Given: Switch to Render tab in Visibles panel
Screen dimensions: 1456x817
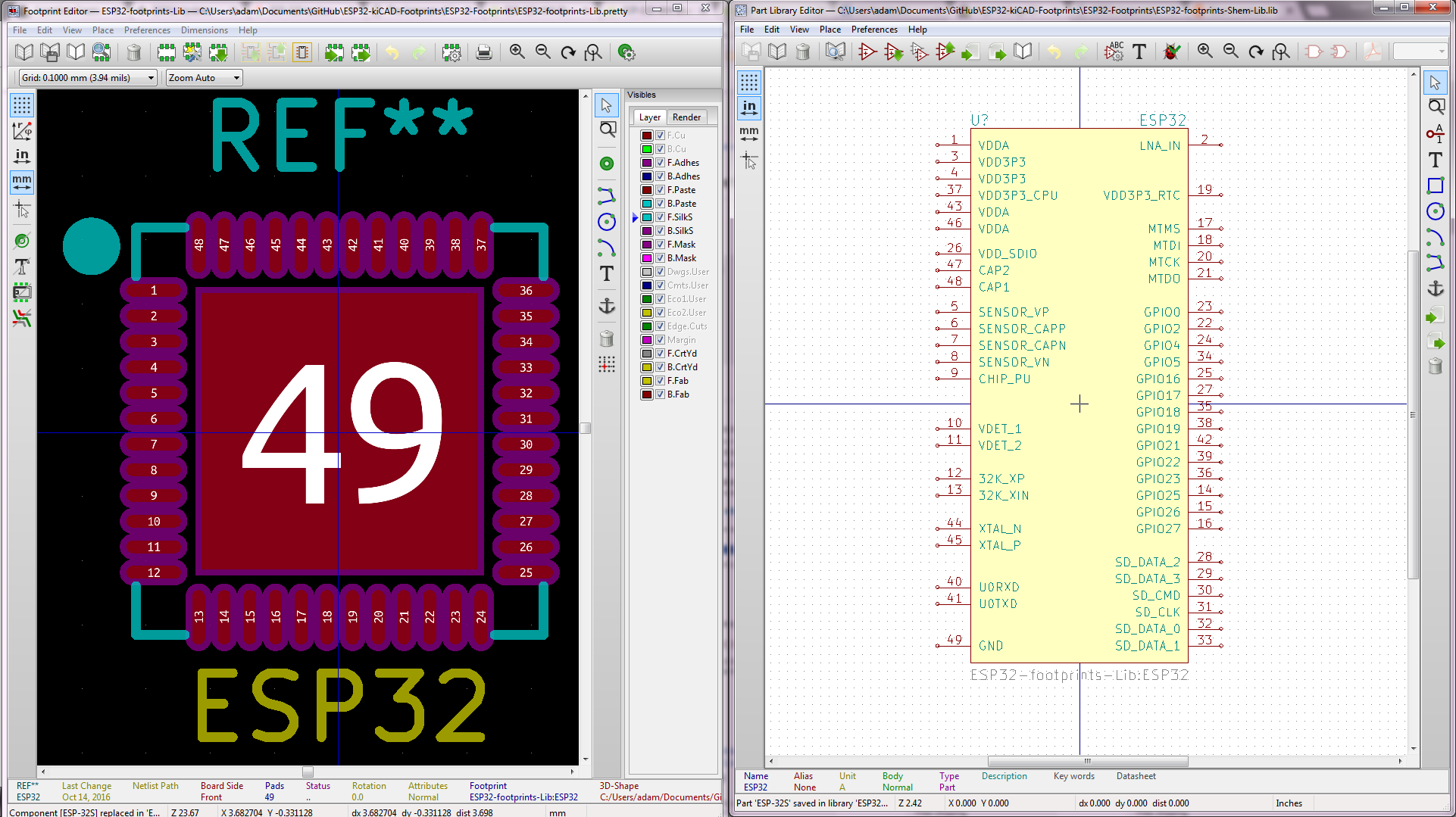Looking at the screenshot, I should point(686,117).
